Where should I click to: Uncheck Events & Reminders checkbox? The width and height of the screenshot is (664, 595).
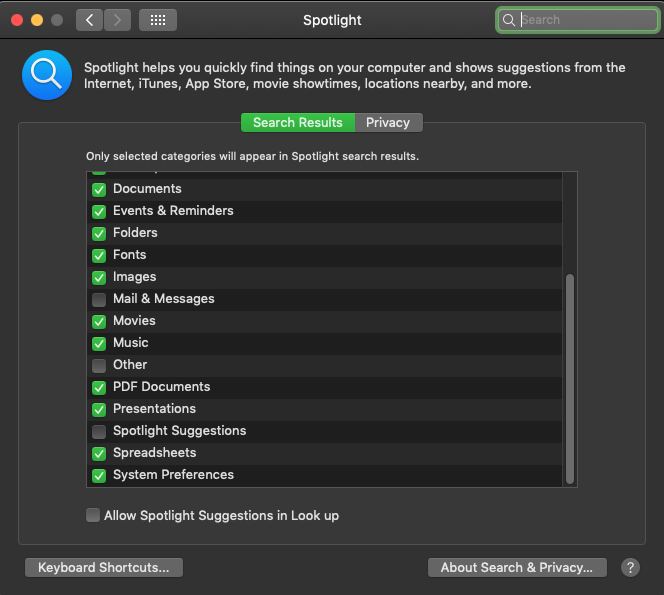point(99,211)
